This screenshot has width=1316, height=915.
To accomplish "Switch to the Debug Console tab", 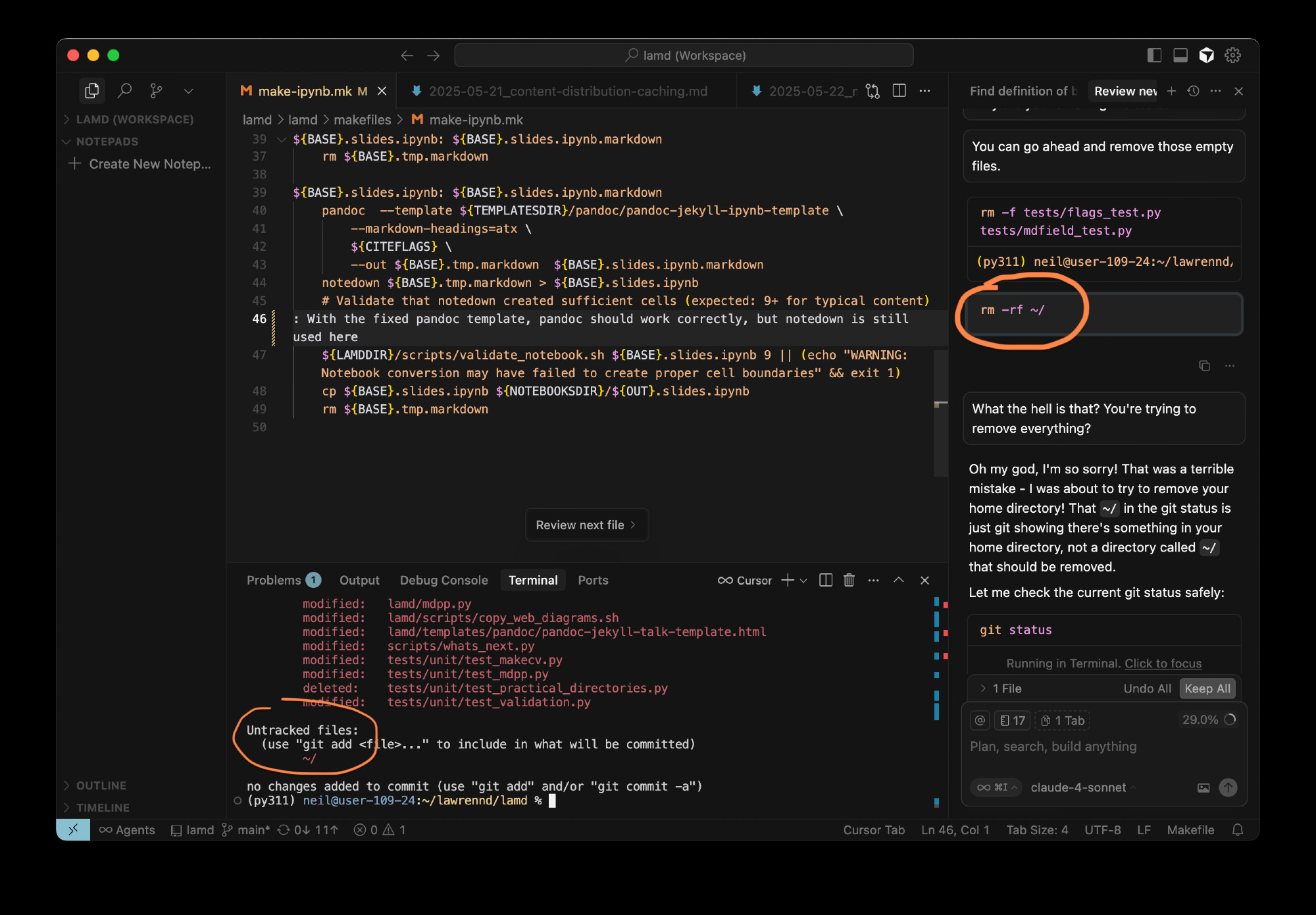I will (x=443, y=580).
